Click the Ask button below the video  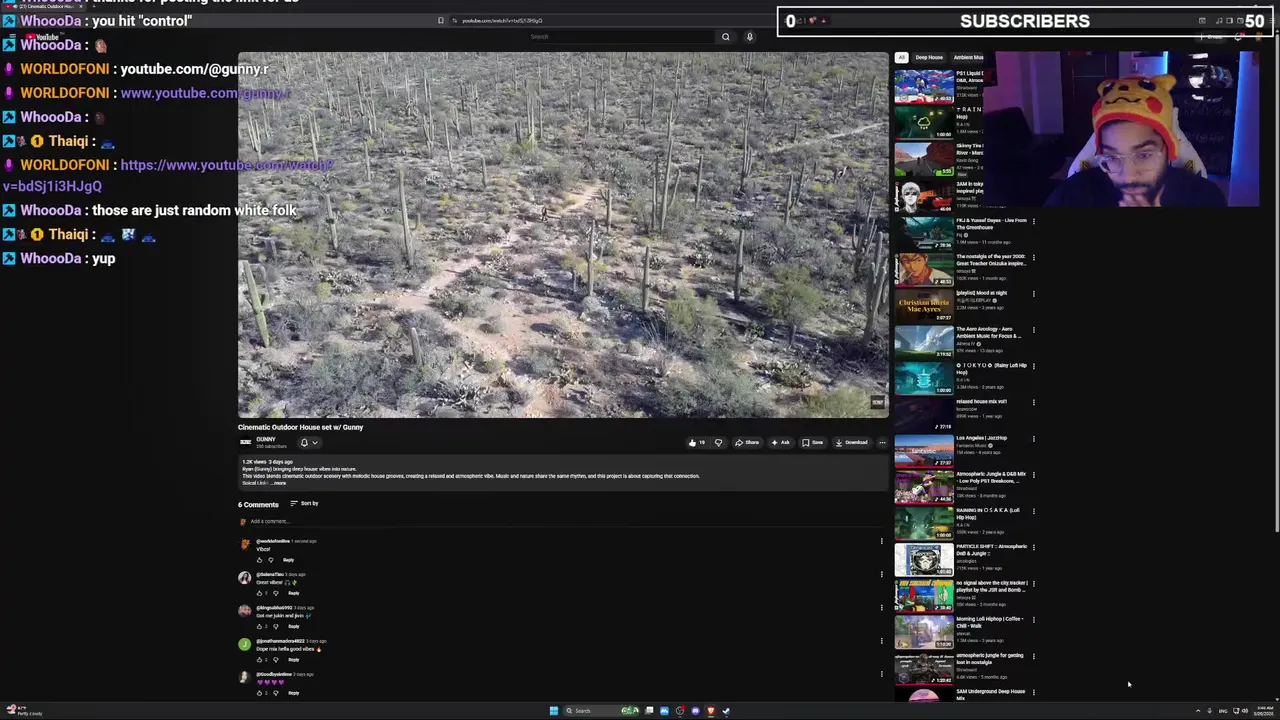[780, 442]
